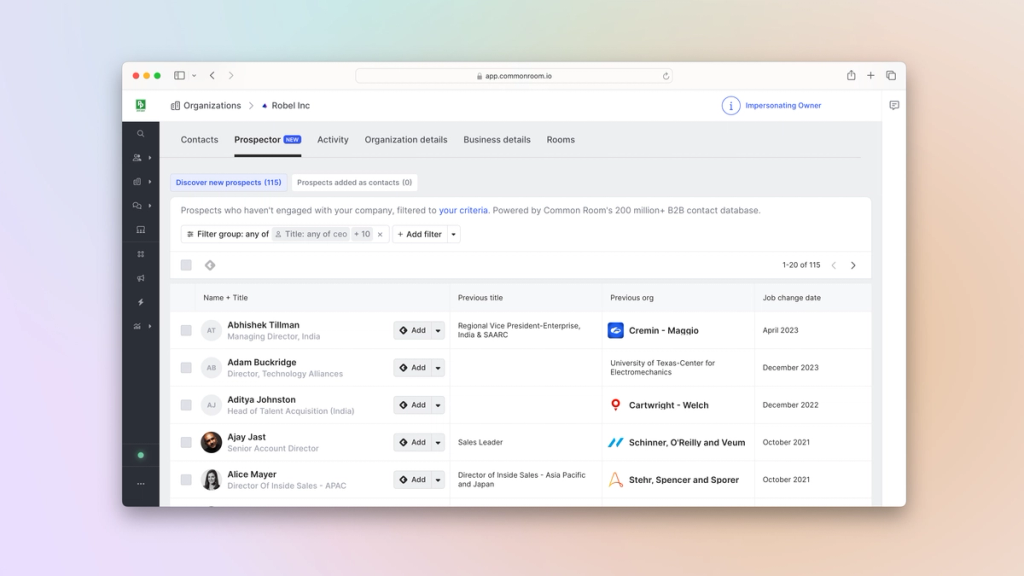Expand the Safari sidebar options chevron
The width and height of the screenshot is (1024, 576).
point(194,76)
